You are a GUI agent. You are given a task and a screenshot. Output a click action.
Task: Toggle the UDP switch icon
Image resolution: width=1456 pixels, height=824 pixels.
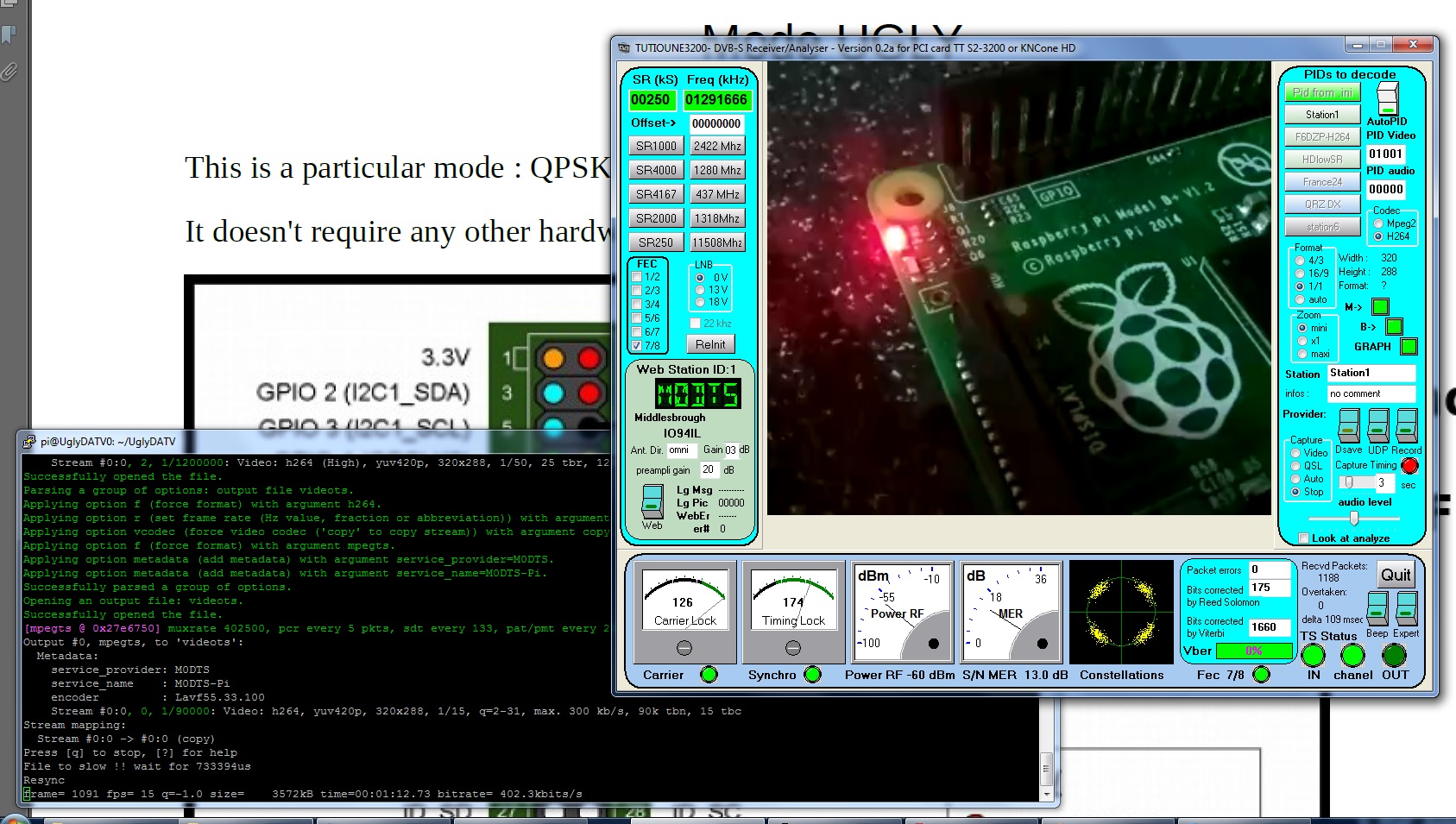1378,425
